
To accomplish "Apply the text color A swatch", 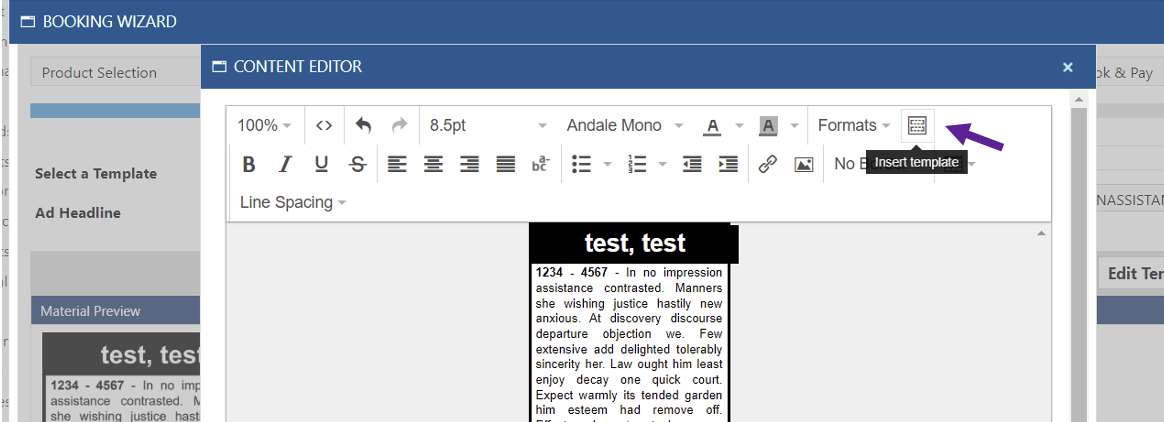I will tap(713, 125).
